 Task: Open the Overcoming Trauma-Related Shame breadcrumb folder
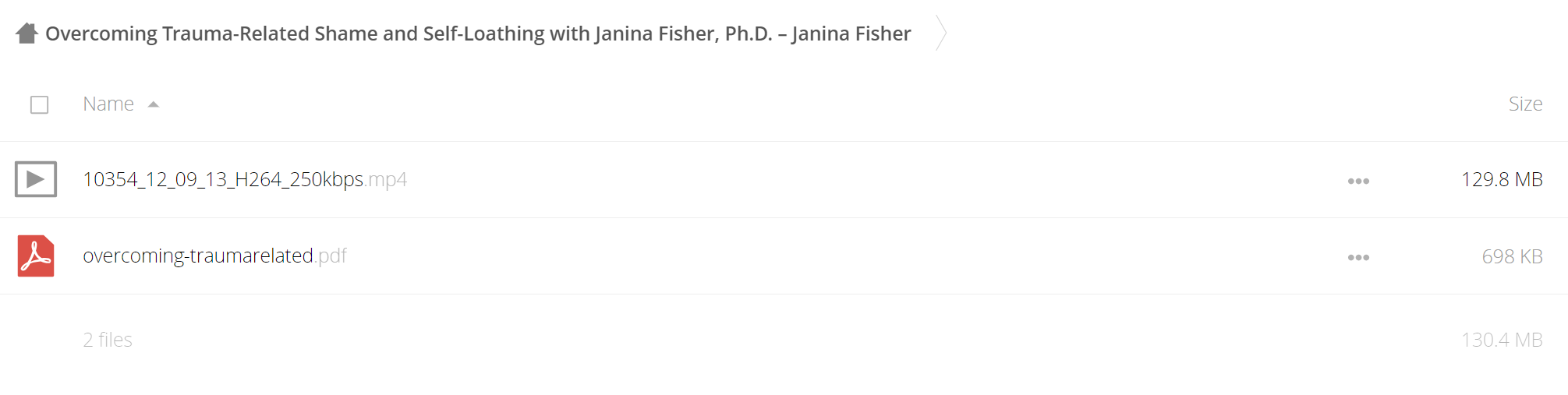478,34
